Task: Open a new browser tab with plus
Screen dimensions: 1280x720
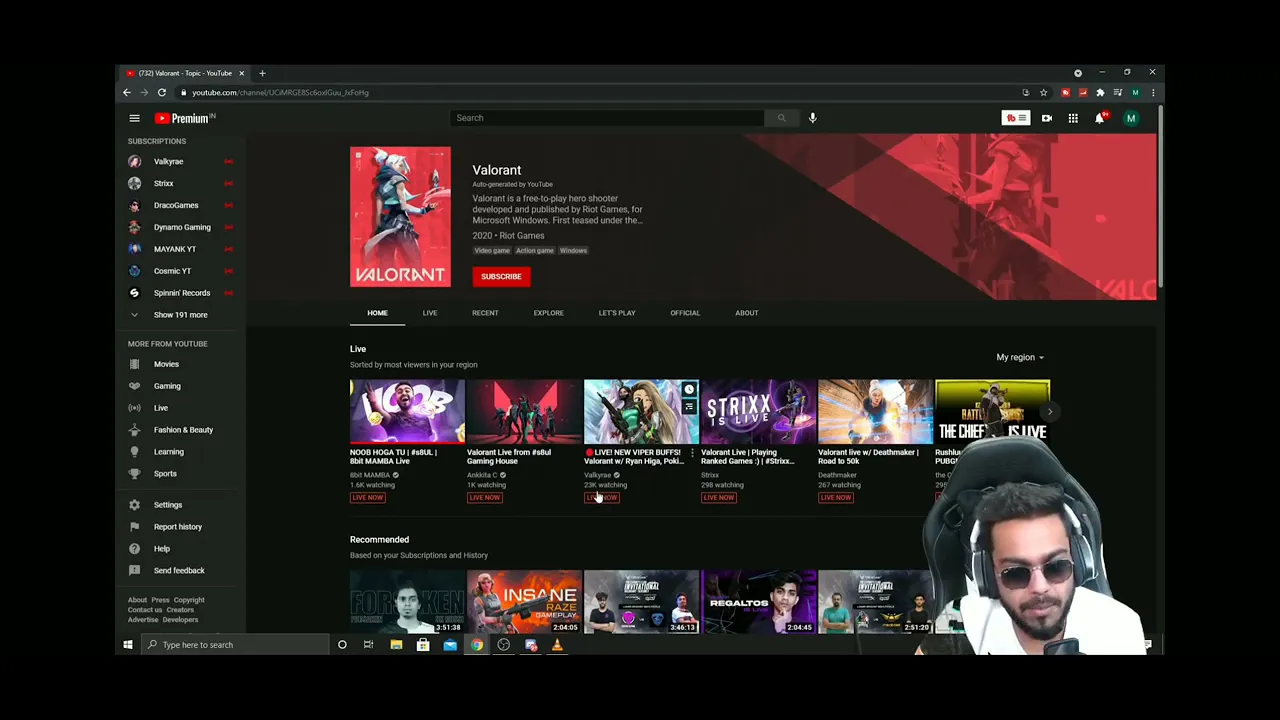Action: [262, 73]
